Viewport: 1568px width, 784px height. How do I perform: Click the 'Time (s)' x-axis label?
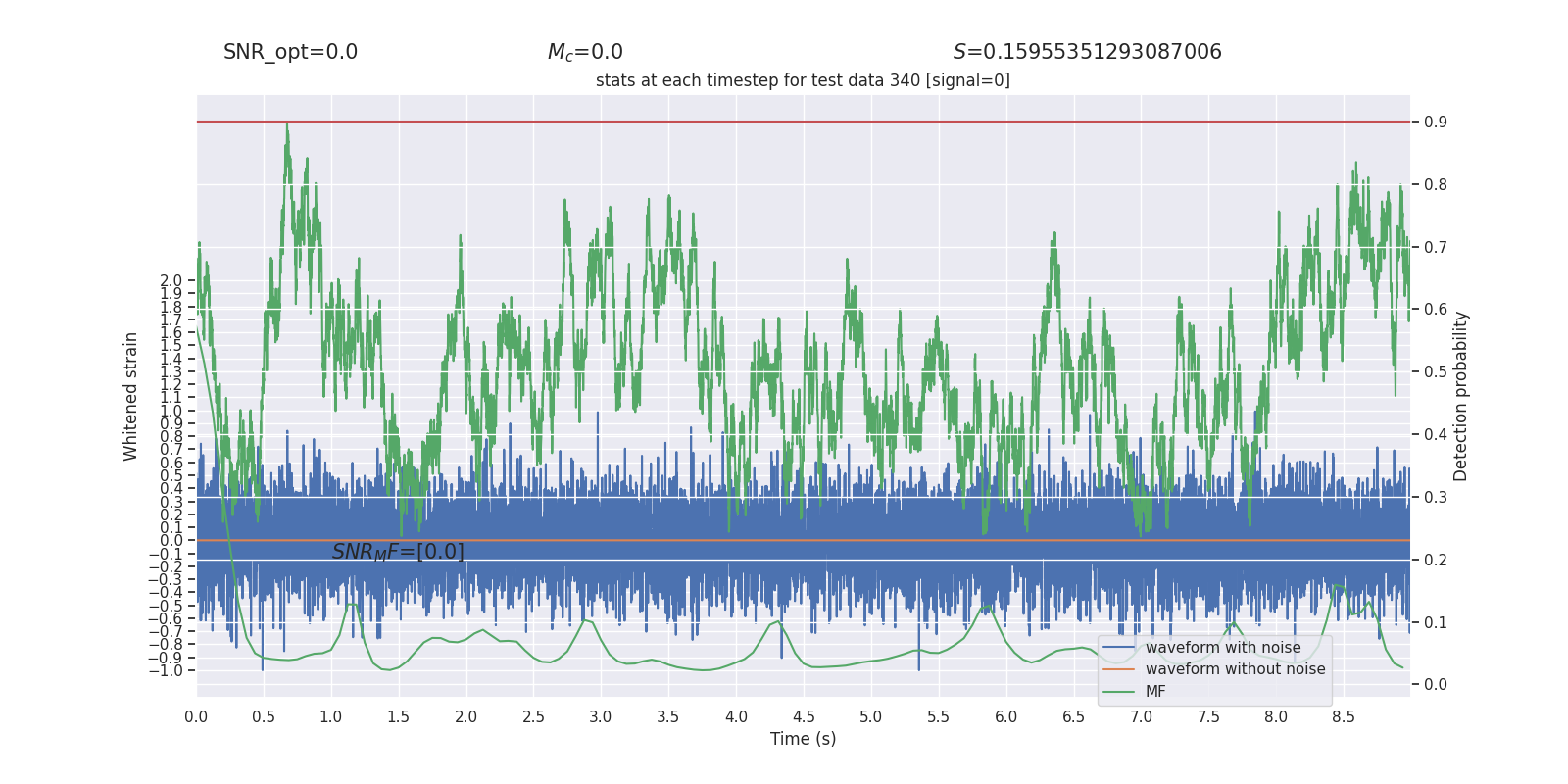tap(803, 739)
